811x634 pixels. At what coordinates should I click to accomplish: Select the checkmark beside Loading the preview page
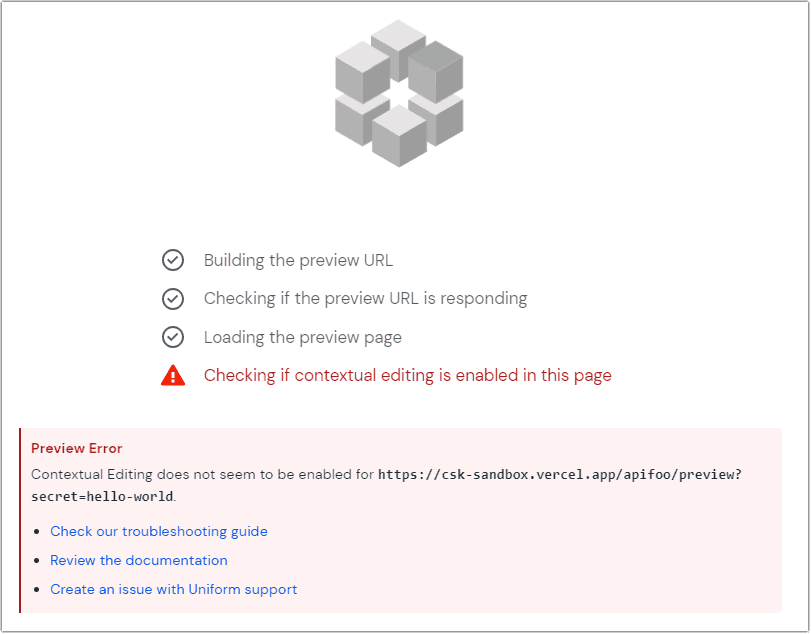pyautogui.click(x=173, y=337)
